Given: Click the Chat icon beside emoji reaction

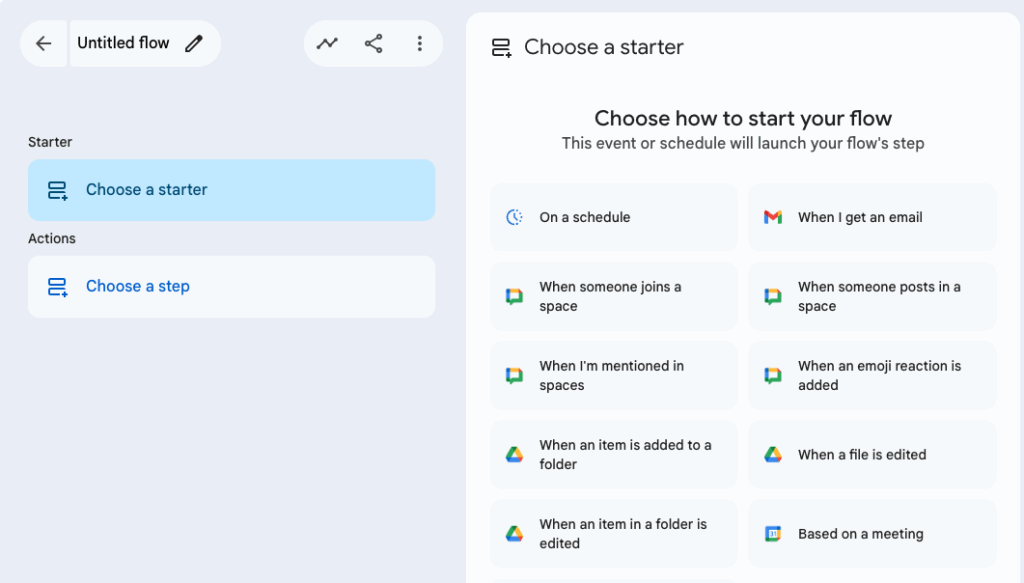Looking at the screenshot, I should click(773, 376).
